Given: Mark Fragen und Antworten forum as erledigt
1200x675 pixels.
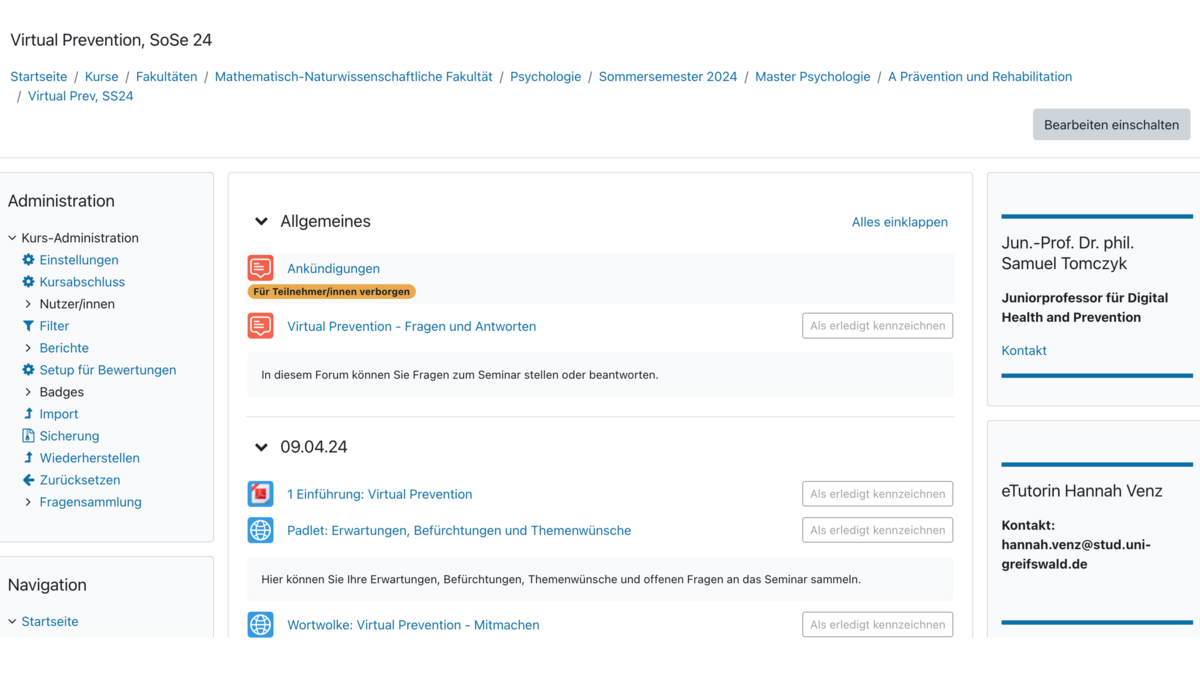Looking at the screenshot, I should click(x=877, y=326).
